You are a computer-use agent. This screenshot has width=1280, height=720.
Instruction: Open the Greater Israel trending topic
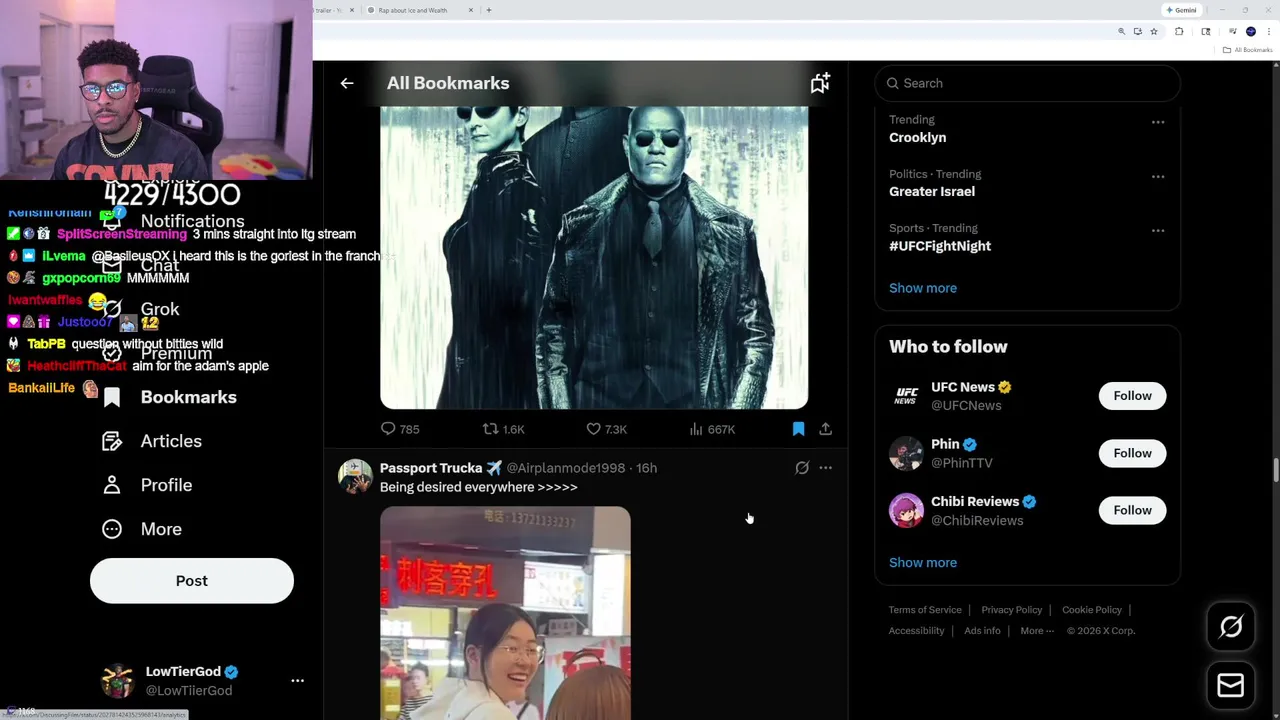coord(932,191)
